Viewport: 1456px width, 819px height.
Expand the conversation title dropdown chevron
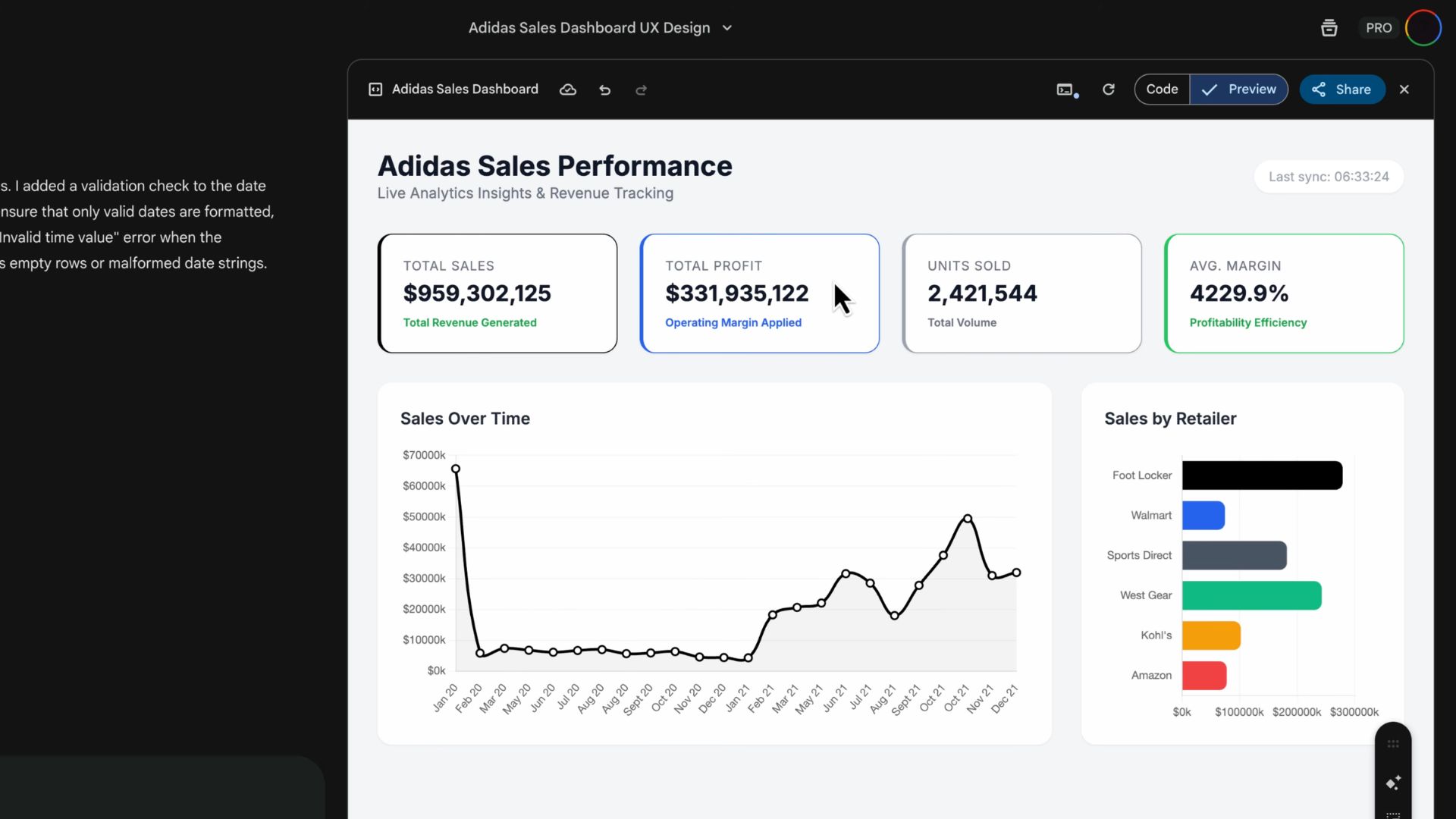point(727,28)
